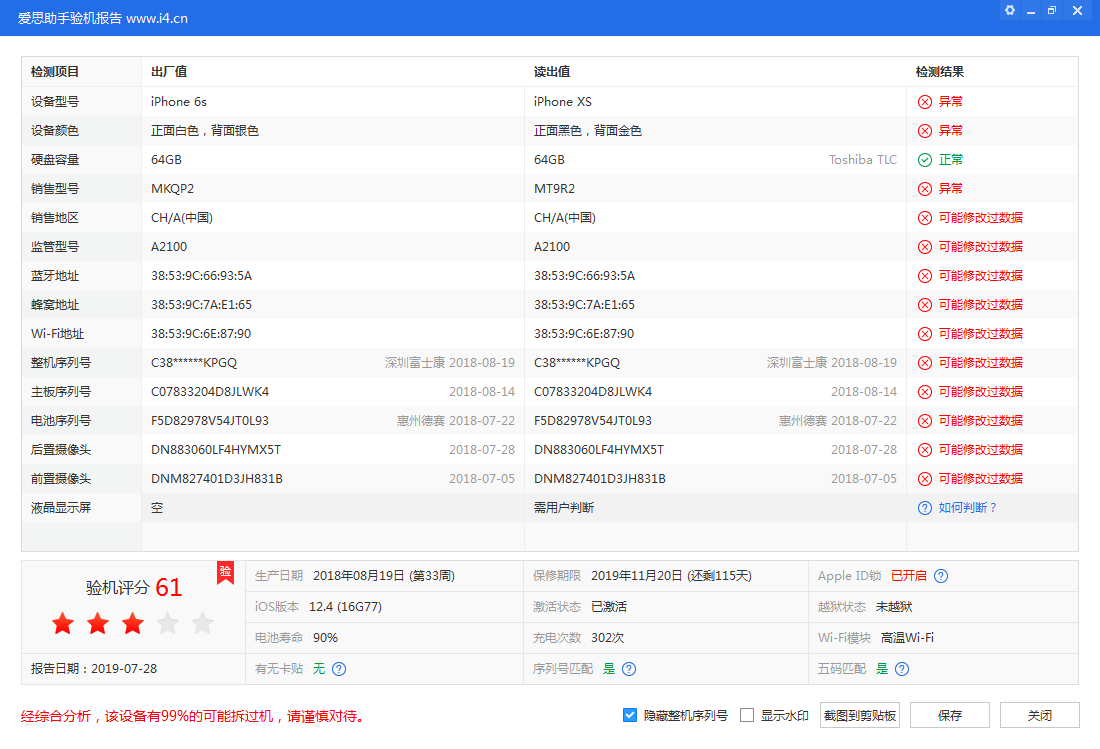Image resolution: width=1100 pixels, height=749 pixels.
Task: Click the third red rating star
Action: [133, 624]
